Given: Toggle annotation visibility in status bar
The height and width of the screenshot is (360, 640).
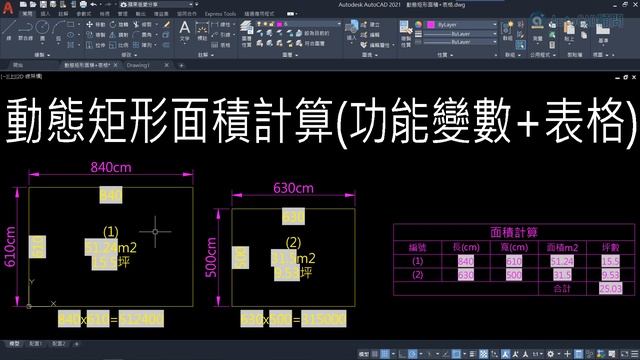Looking at the screenshot, I should point(505,354).
